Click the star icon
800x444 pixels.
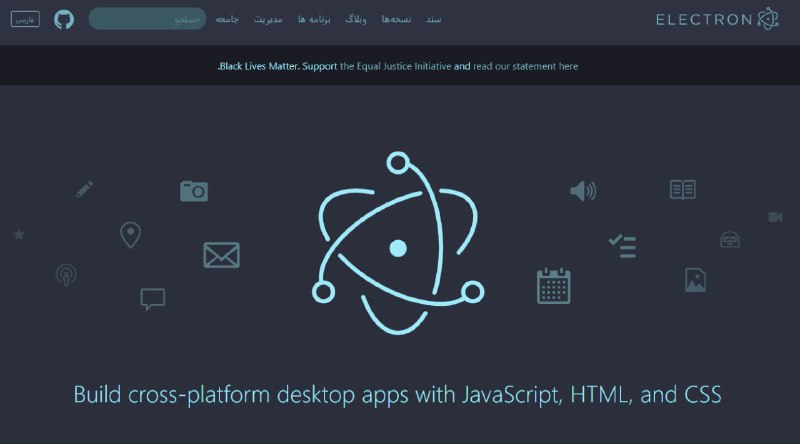[x=19, y=234]
